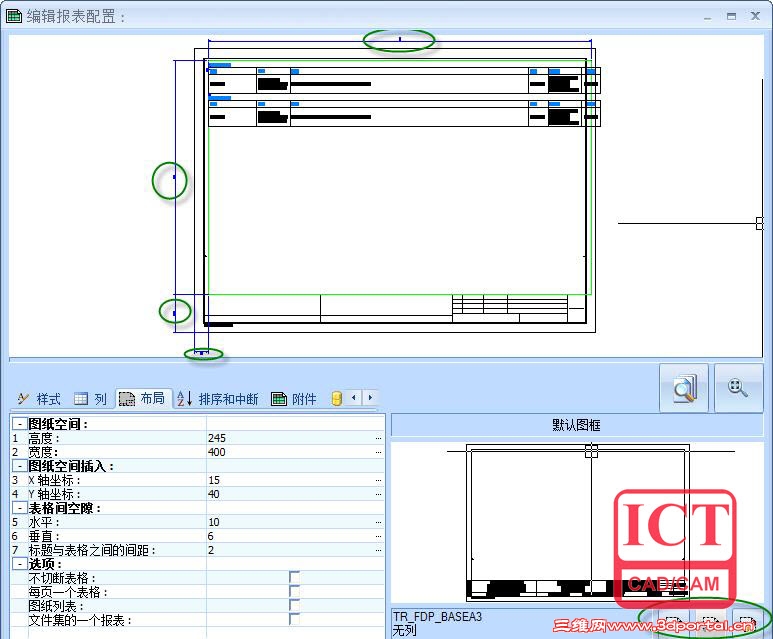Screen dimensions: 773x639
Task: Minimize the report configuration window
Action: point(708,16)
